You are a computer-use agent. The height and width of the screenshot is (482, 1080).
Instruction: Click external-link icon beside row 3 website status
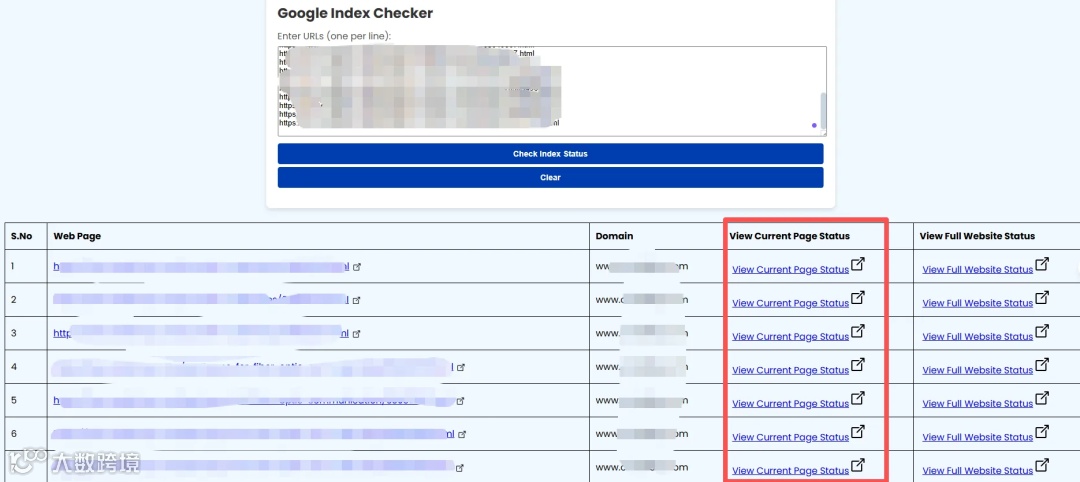point(1042,331)
